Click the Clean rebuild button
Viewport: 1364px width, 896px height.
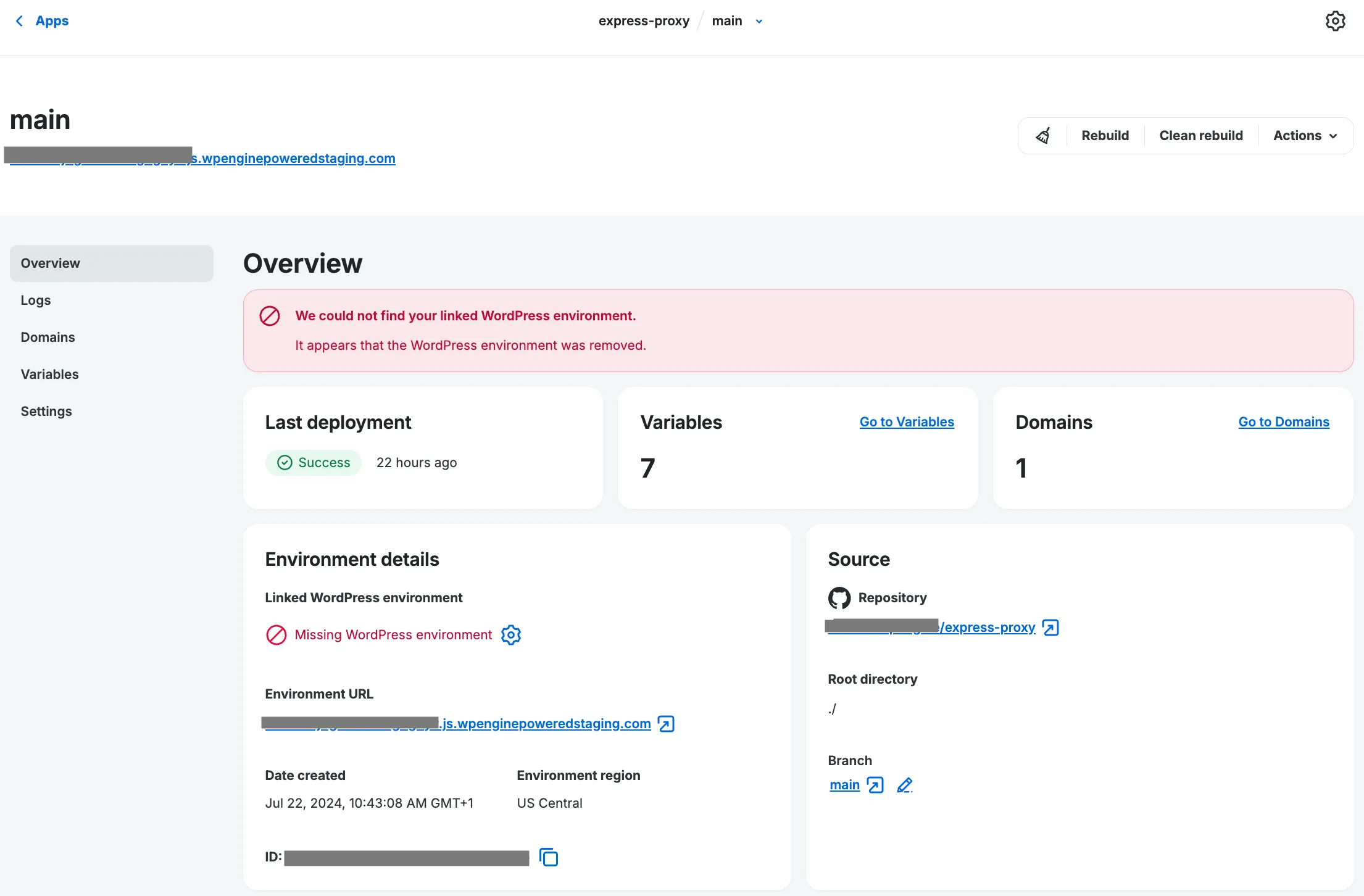click(1201, 135)
